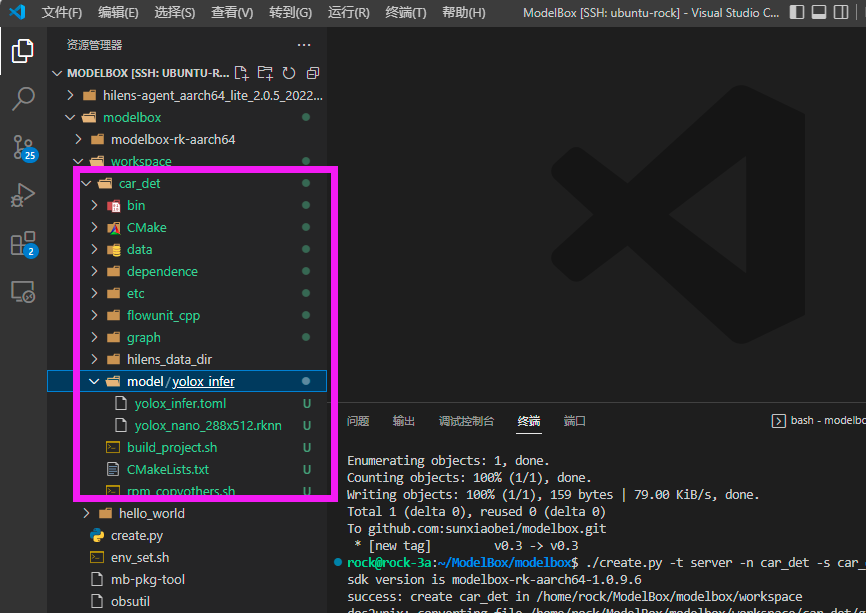Open explorer More Actions ellipsis menu
Screen dimensions: 866x613
coord(304,45)
